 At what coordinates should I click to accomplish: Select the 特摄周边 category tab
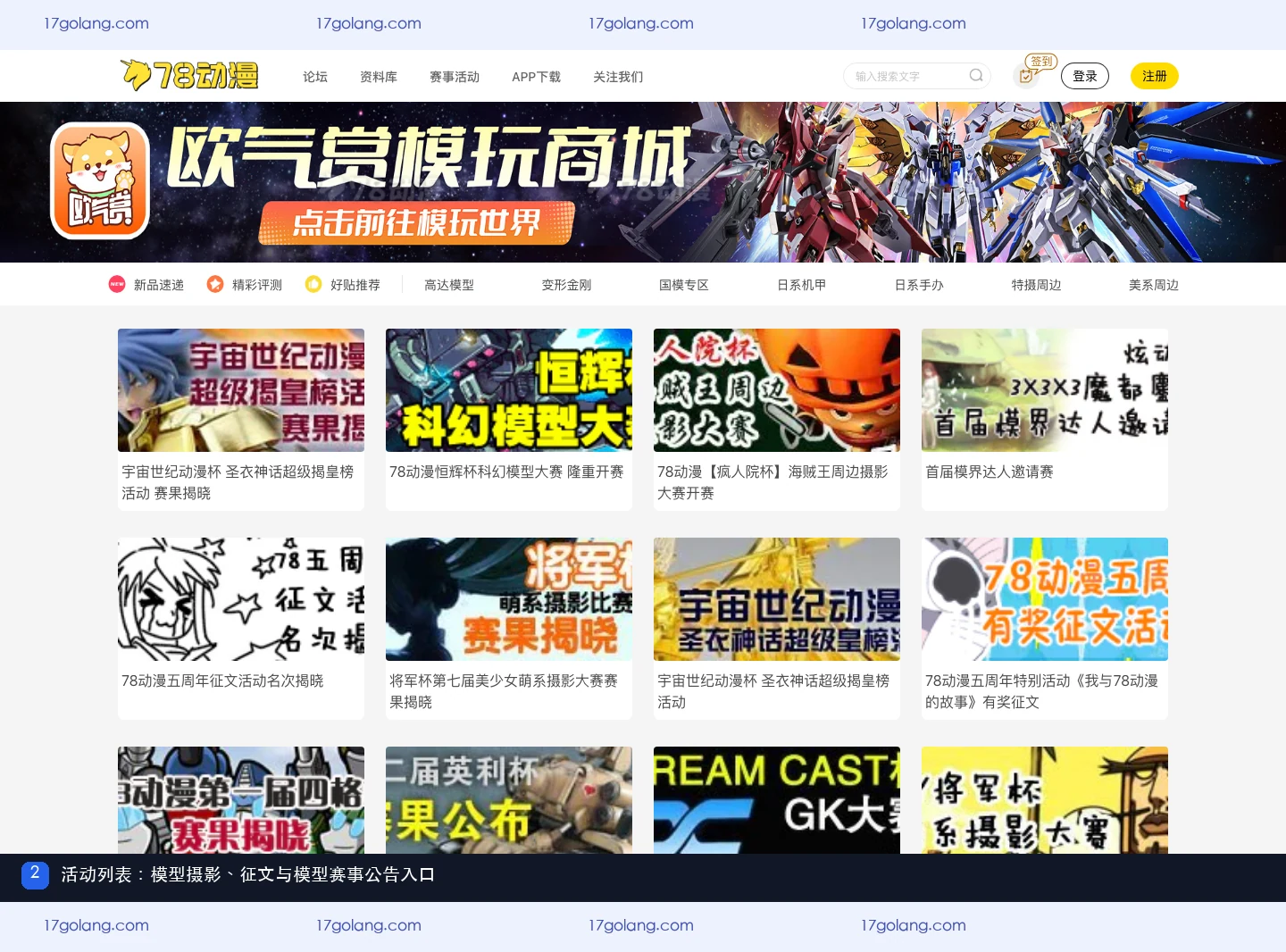point(1037,285)
